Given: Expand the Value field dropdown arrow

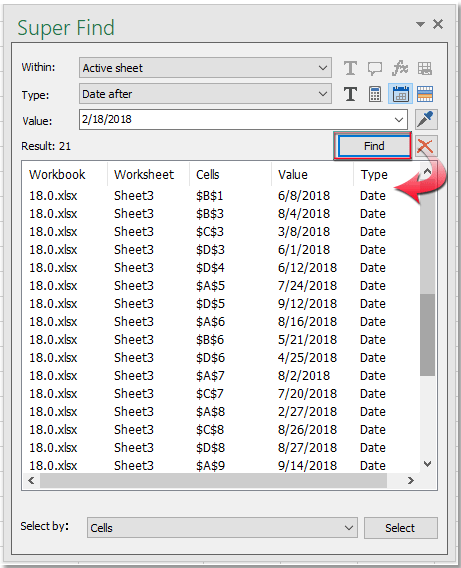Looking at the screenshot, I should pos(399,120).
